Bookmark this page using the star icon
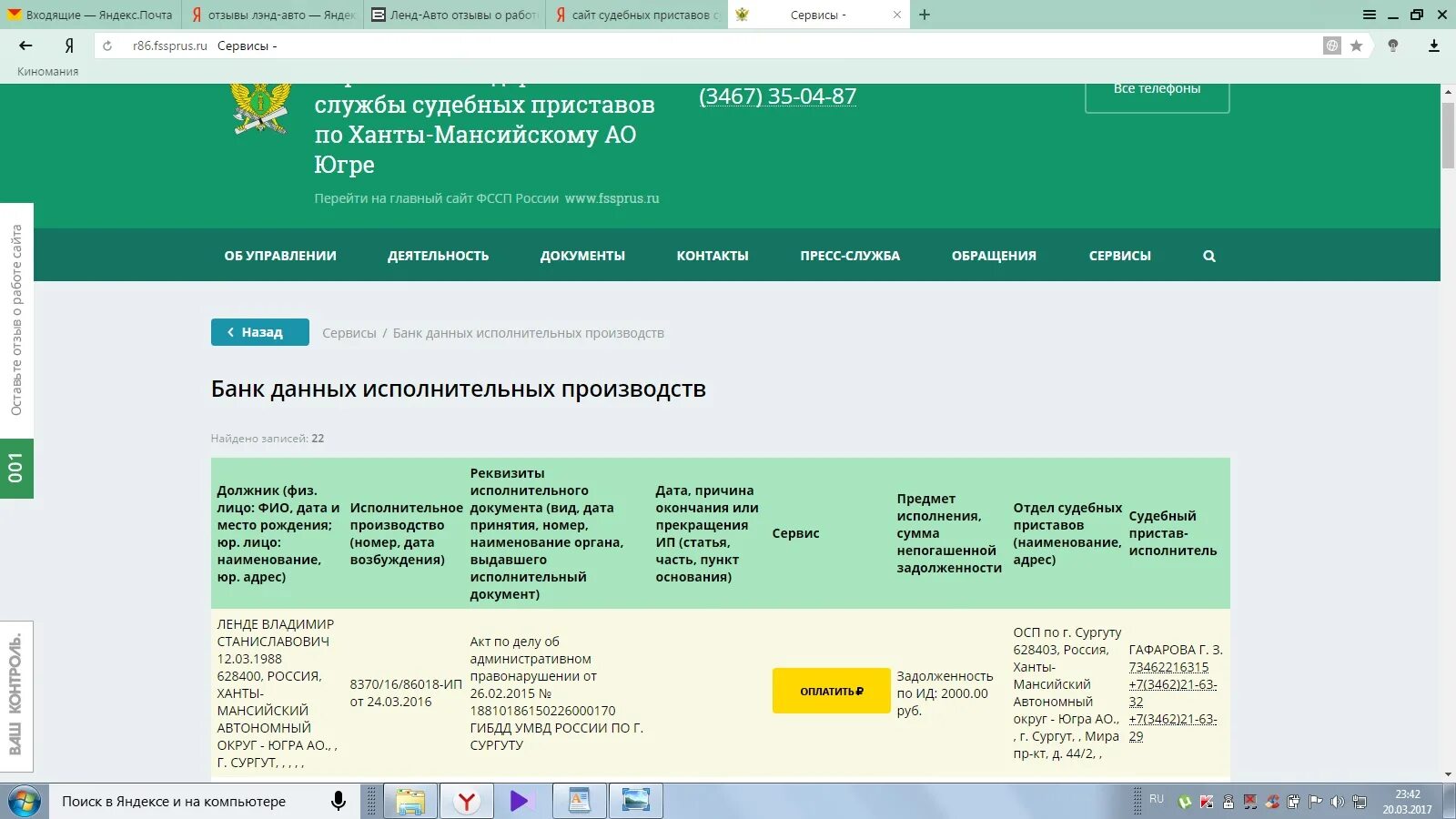This screenshot has height=819, width=1456. point(1355,45)
